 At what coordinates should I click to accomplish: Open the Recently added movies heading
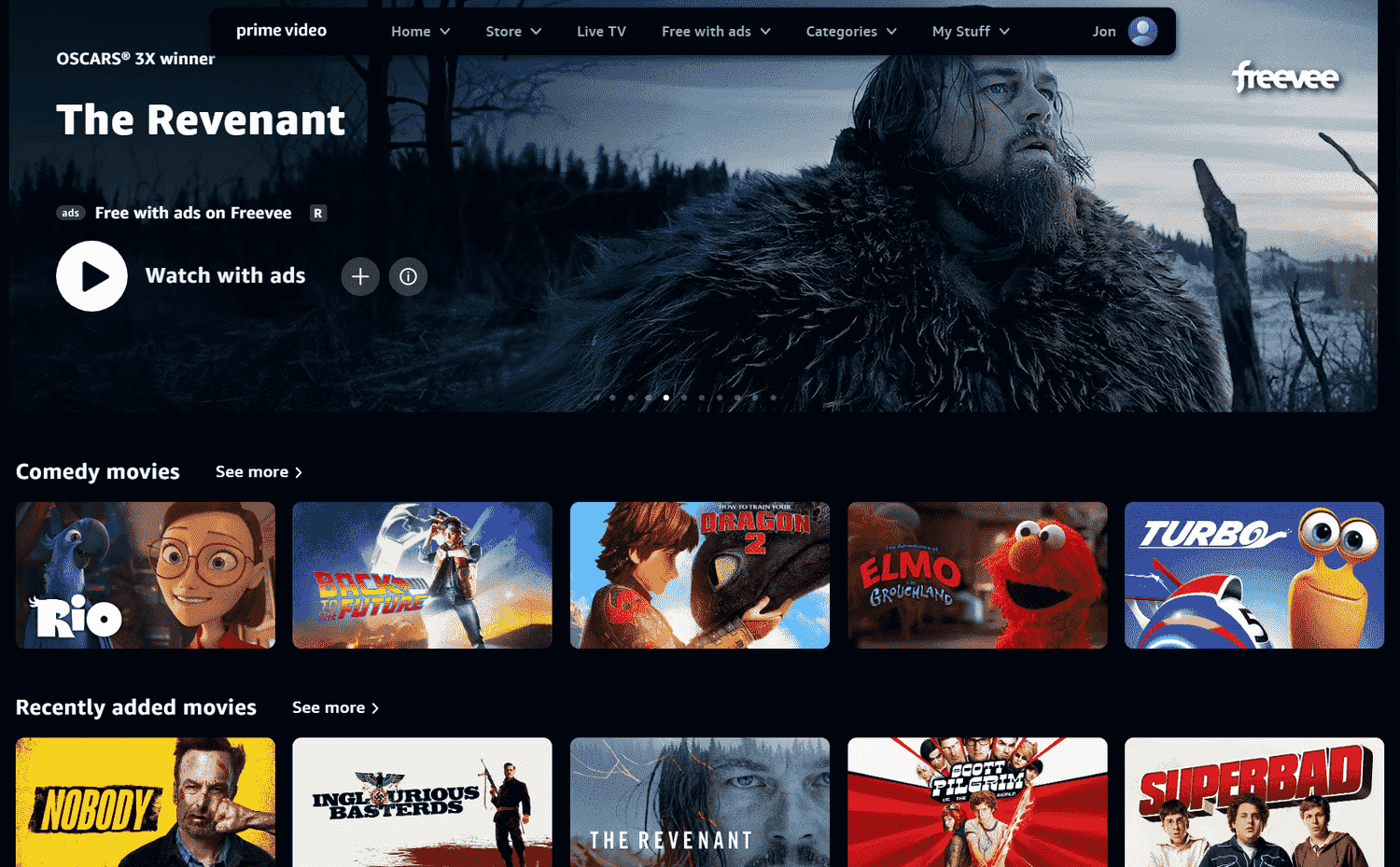click(136, 708)
